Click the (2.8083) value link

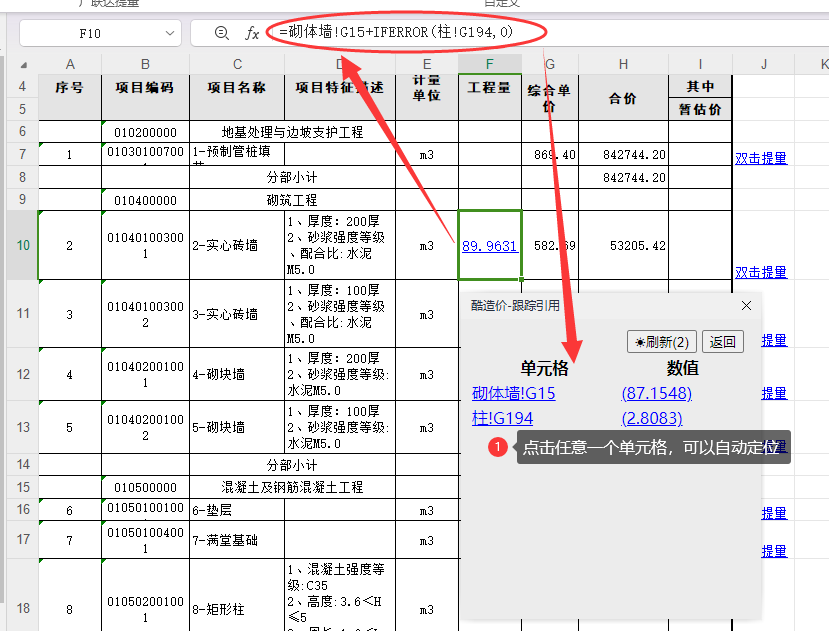coord(651,419)
